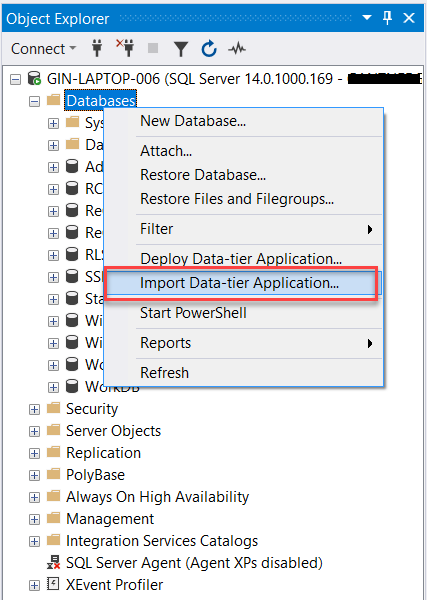Click the database cylinder icon beside Sta

72,298
